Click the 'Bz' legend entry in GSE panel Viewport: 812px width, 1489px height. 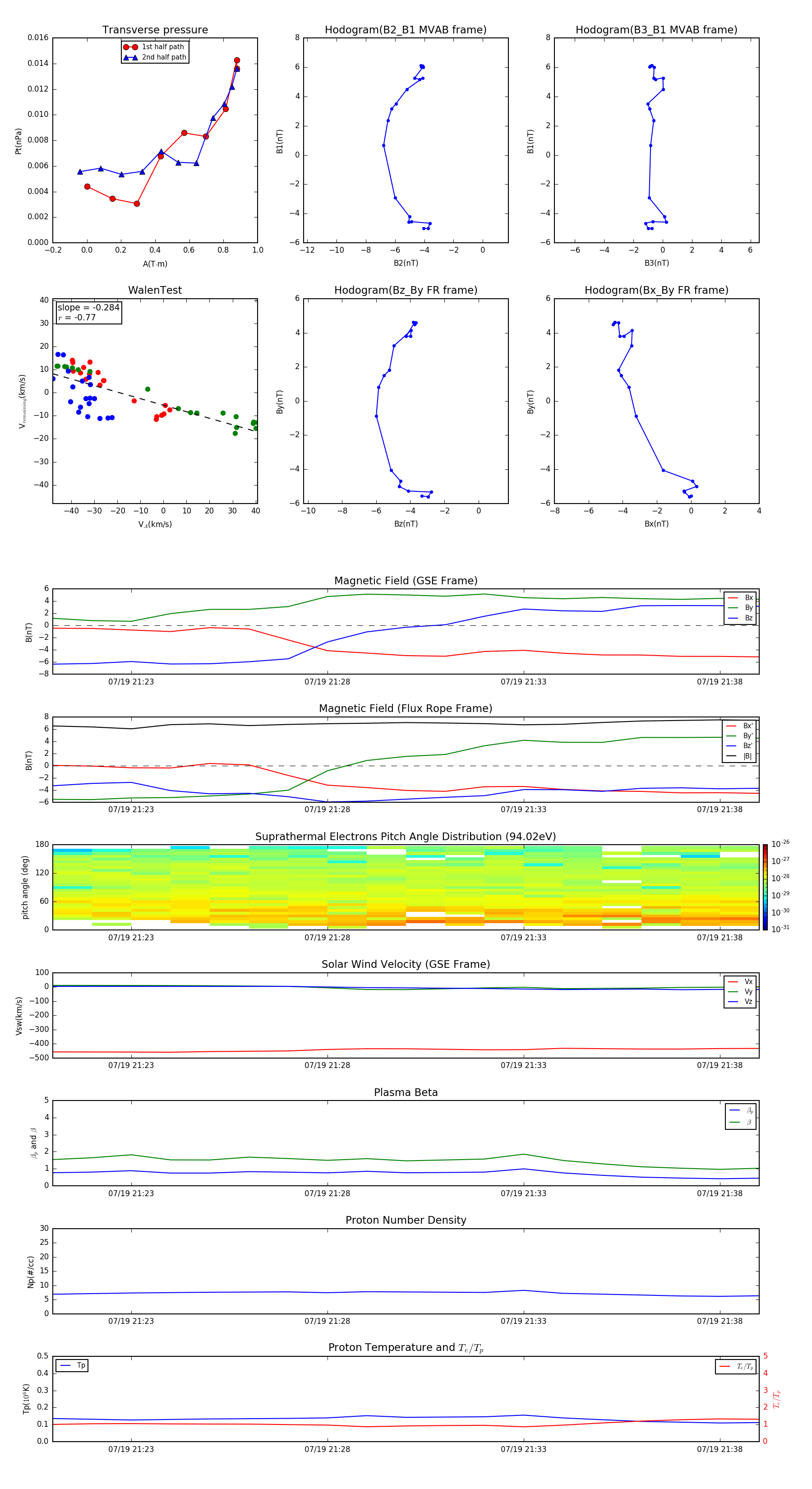(740, 618)
